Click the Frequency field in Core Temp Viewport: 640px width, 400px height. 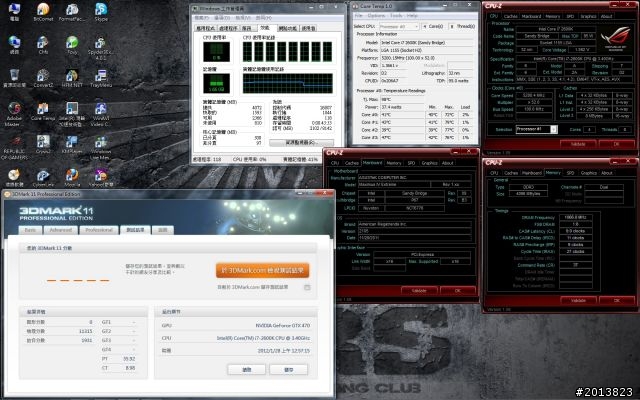[x=426, y=58]
